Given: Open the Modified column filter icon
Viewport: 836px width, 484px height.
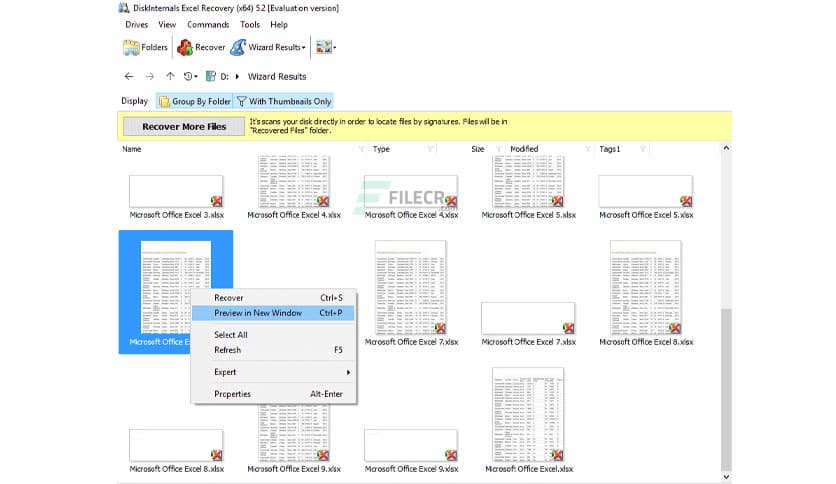Looking at the screenshot, I should [588, 149].
